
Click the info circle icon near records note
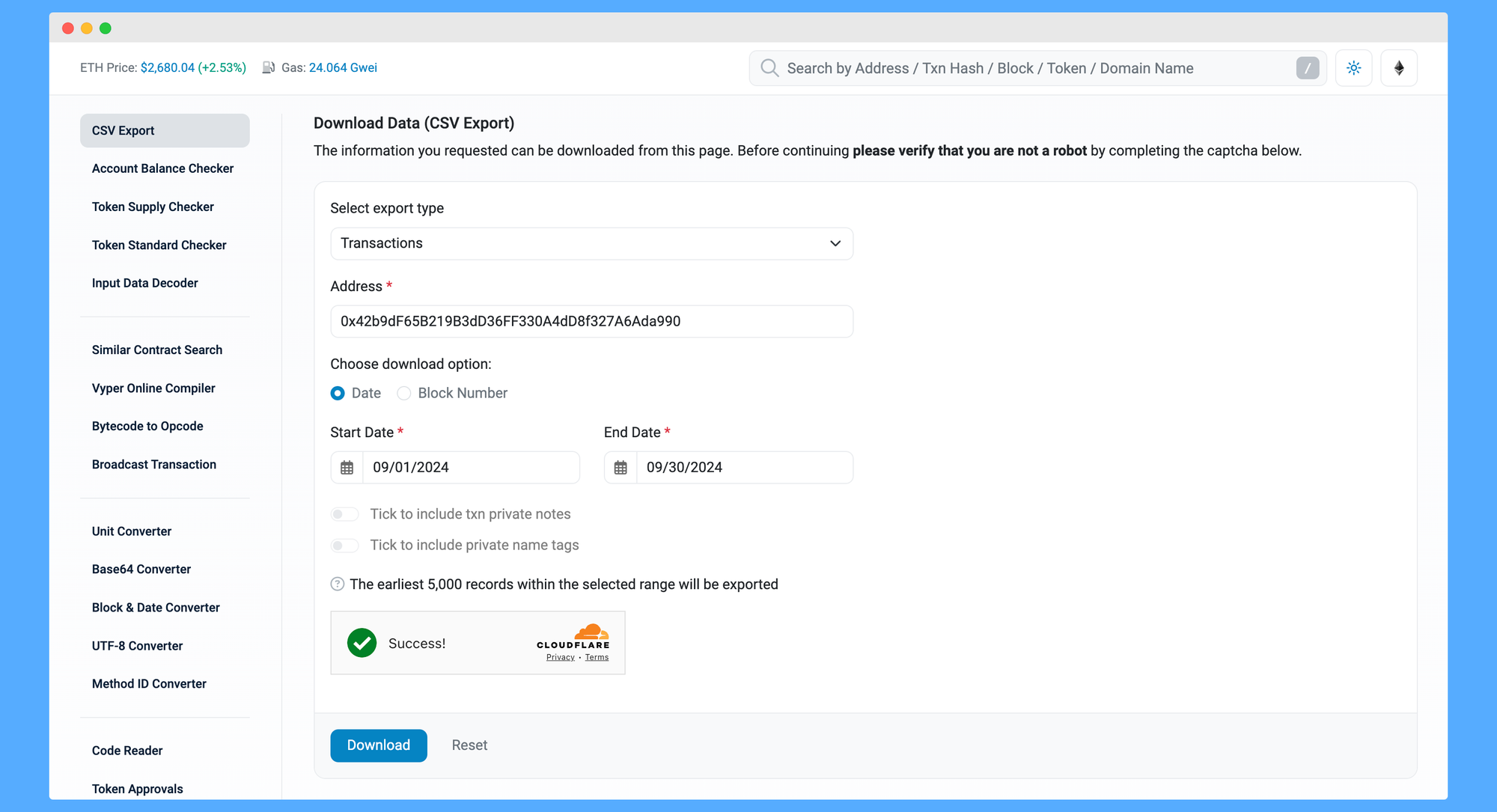337,584
